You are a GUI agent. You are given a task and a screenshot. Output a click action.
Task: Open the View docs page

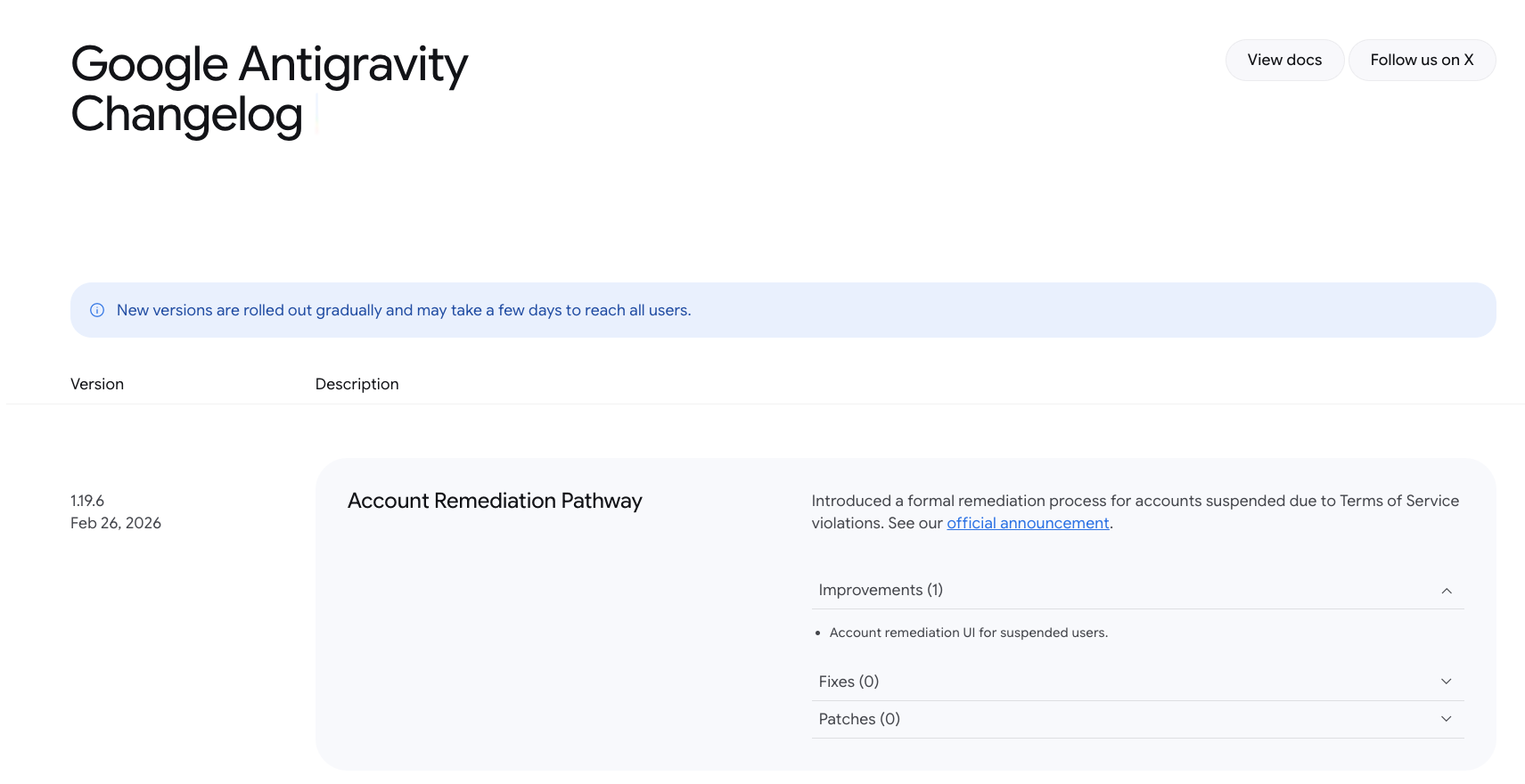point(1283,60)
